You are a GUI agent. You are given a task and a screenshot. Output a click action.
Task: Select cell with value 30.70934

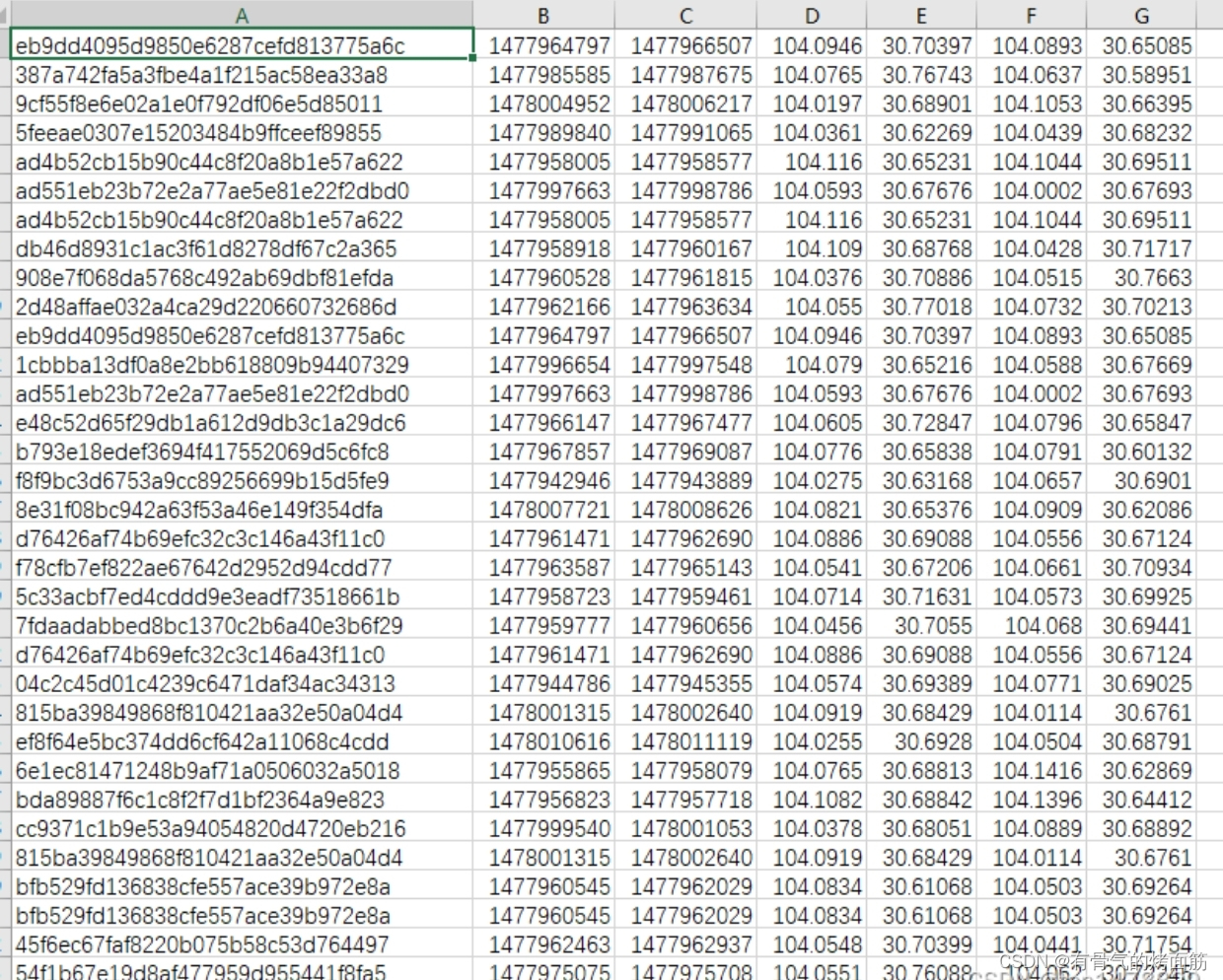[x=1141, y=568]
